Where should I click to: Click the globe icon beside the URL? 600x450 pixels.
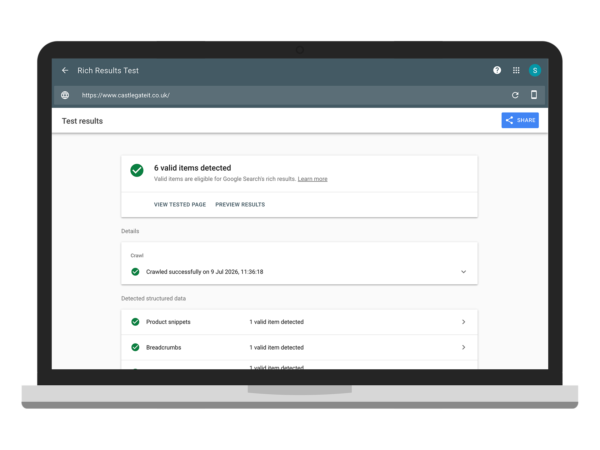click(65, 95)
